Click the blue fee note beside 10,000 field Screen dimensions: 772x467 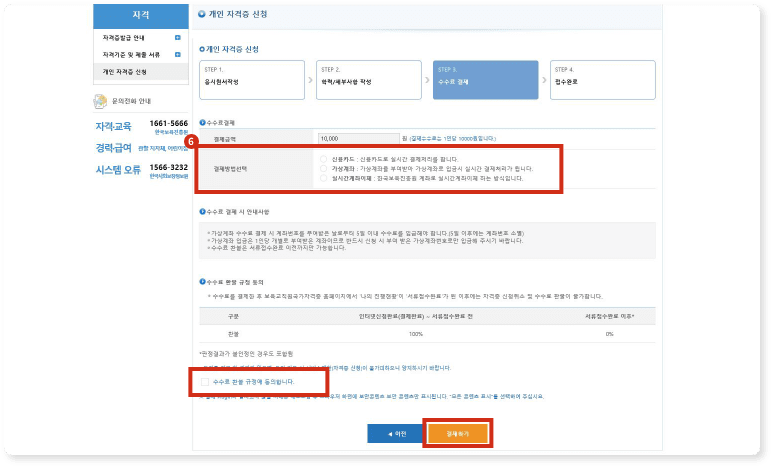click(452, 139)
